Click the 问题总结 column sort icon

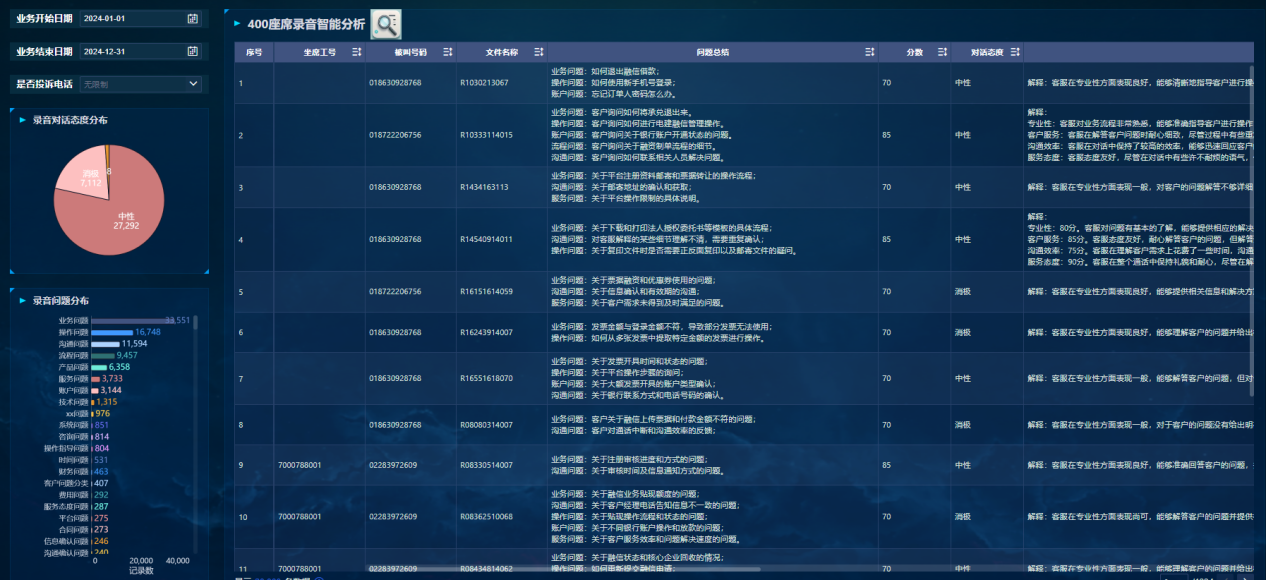pos(870,52)
